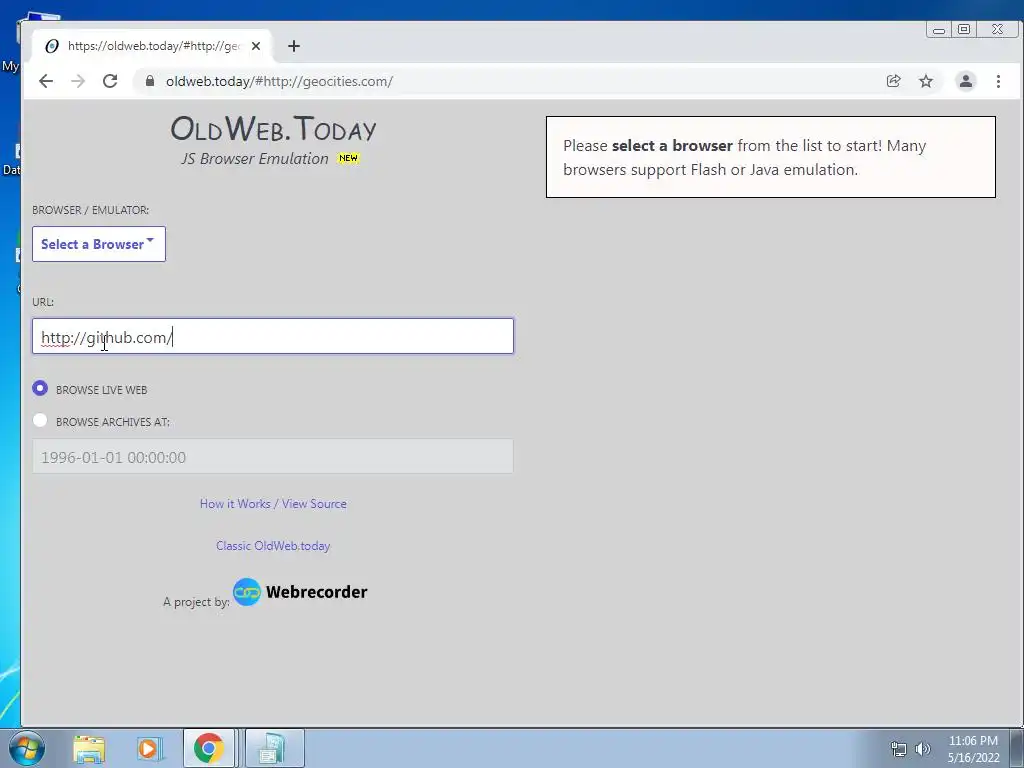Maximize the Chrome window
The height and width of the screenshot is (768, 1024).
[964, 29]
